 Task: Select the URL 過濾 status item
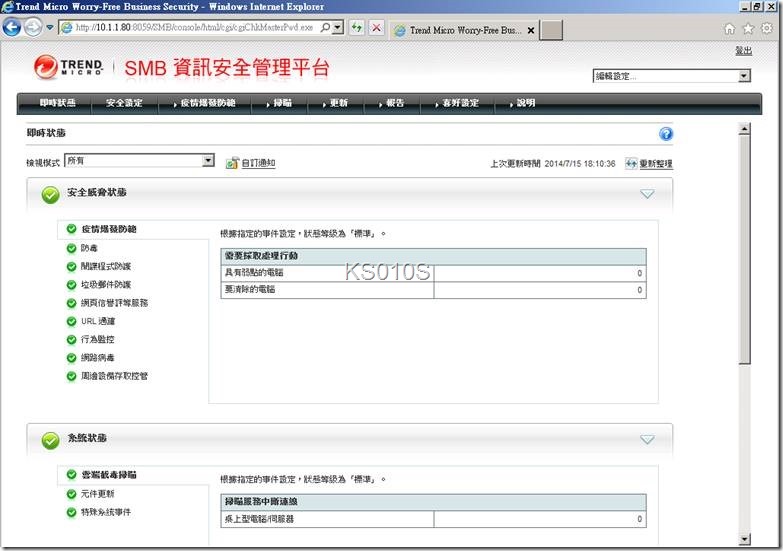[x=98, y=321]
